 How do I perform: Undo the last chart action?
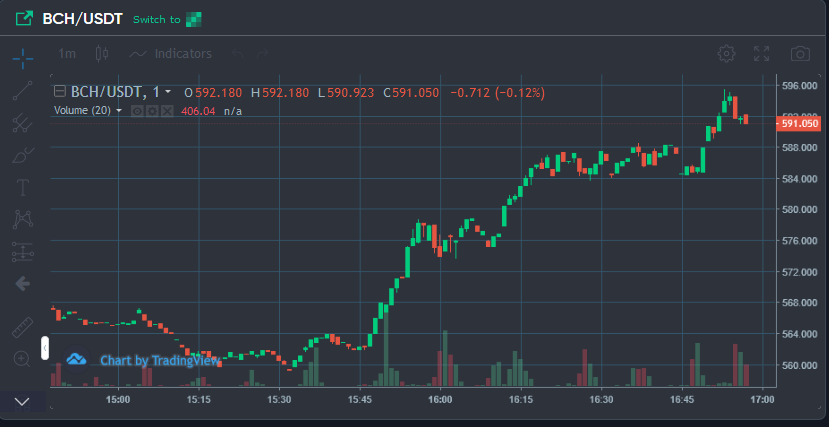237,54
